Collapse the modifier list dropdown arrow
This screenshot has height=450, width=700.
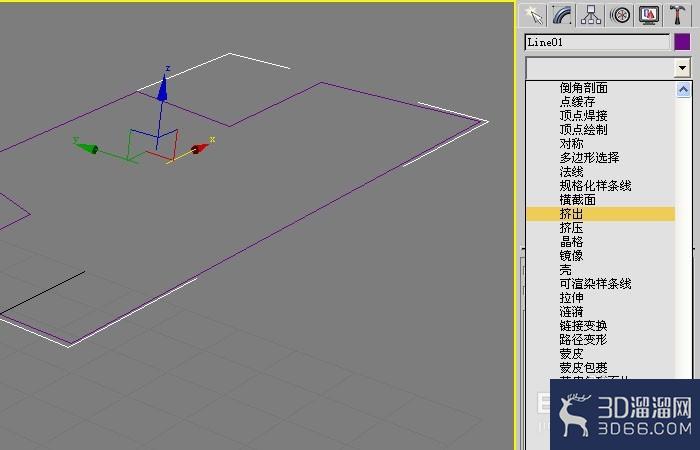pyautogui.click(x=682, y=68)
